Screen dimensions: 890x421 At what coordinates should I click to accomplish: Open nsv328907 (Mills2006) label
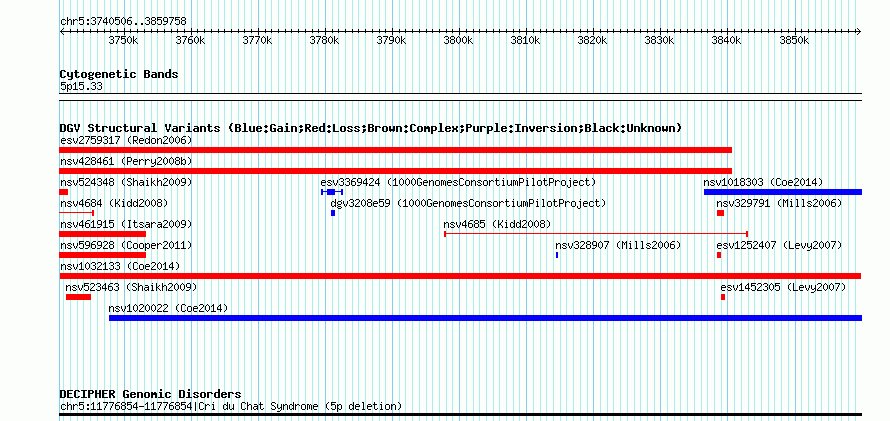tap(618, 246)
